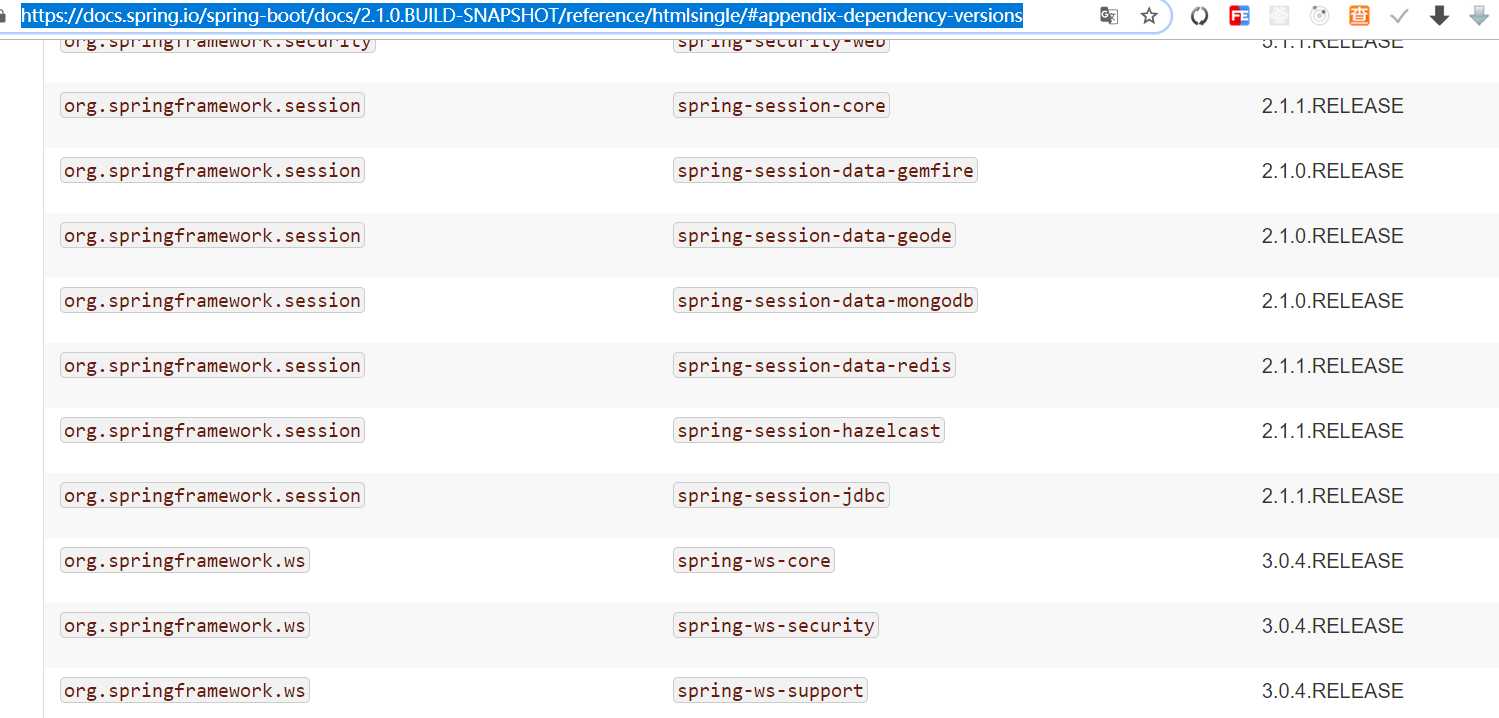The height and width of the screenshot is (718, 1499).
Task: Click spring-session-data-redis artifact cell
Action: coord(814,366)
